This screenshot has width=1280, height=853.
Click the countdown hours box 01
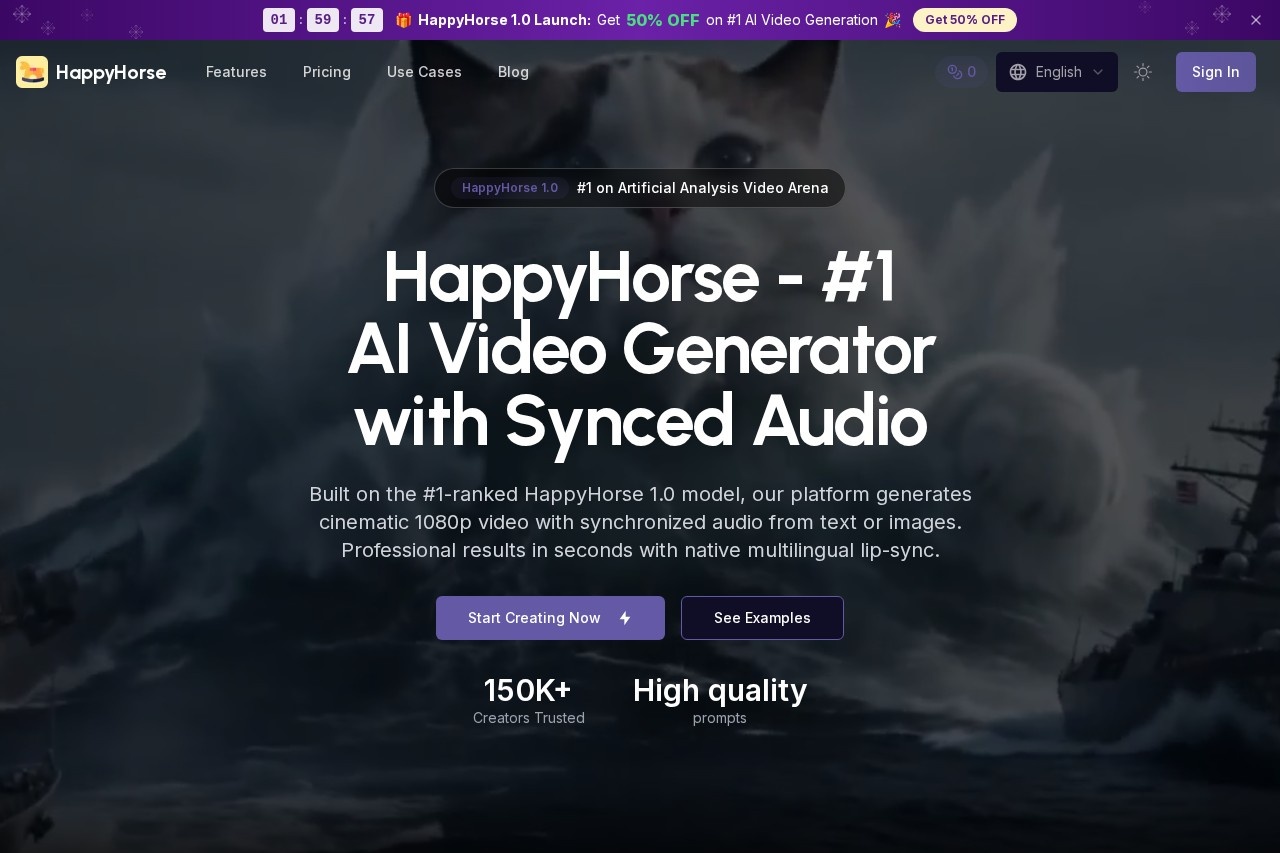tap(279, 20)
